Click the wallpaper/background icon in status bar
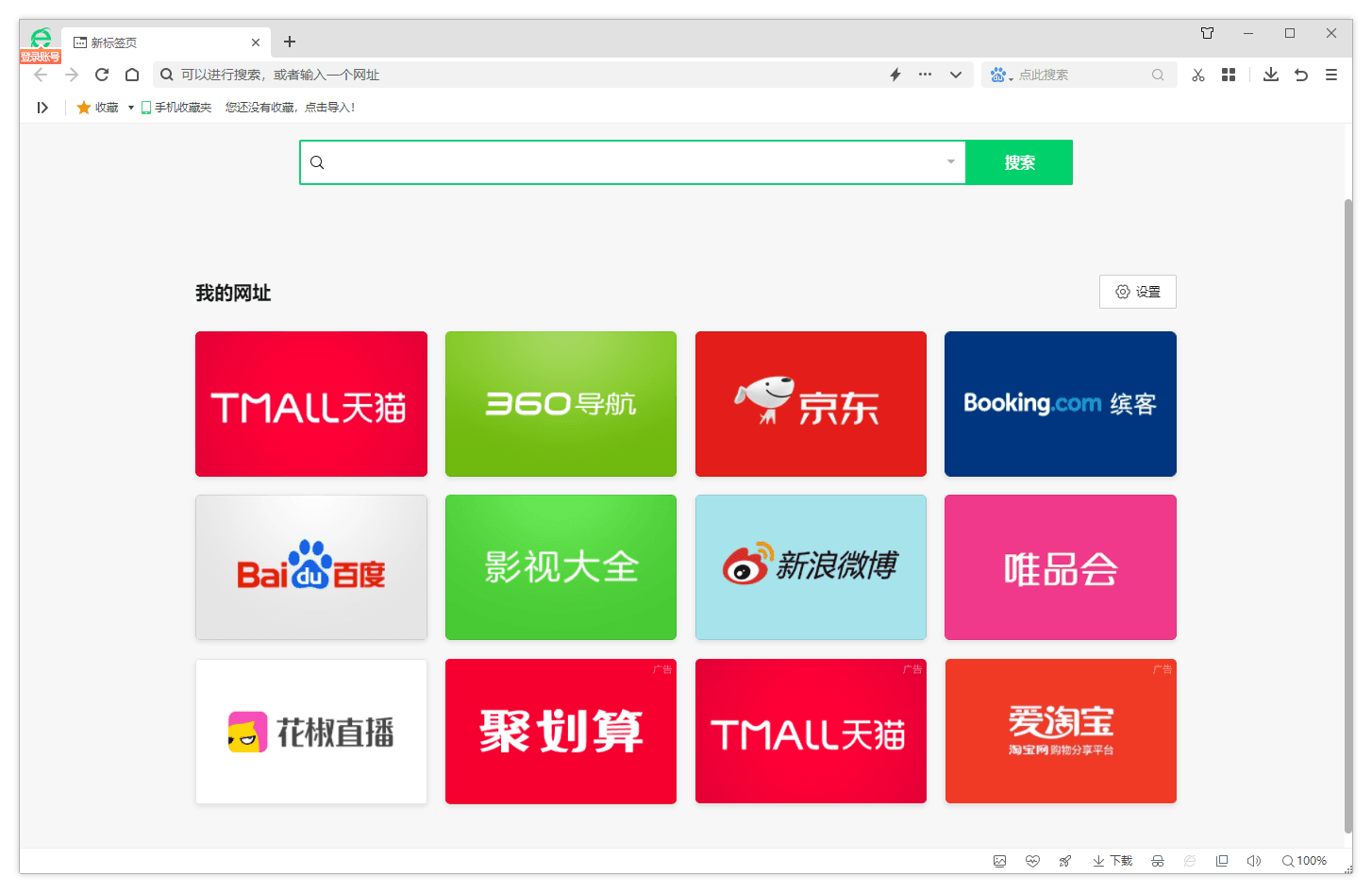The width and height of the screenshot is (1372, 893). tap(999, 860)
